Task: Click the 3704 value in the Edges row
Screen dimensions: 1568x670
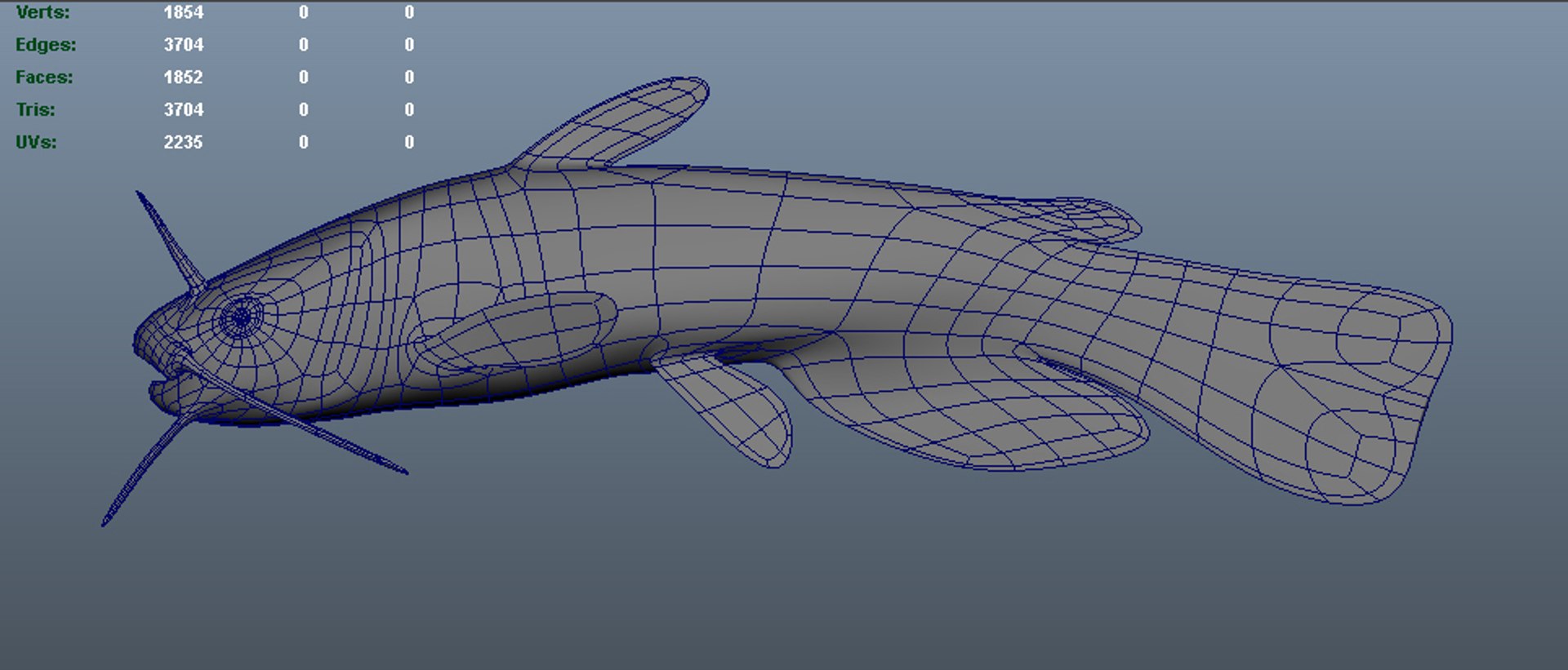Action: pos(184,45)
